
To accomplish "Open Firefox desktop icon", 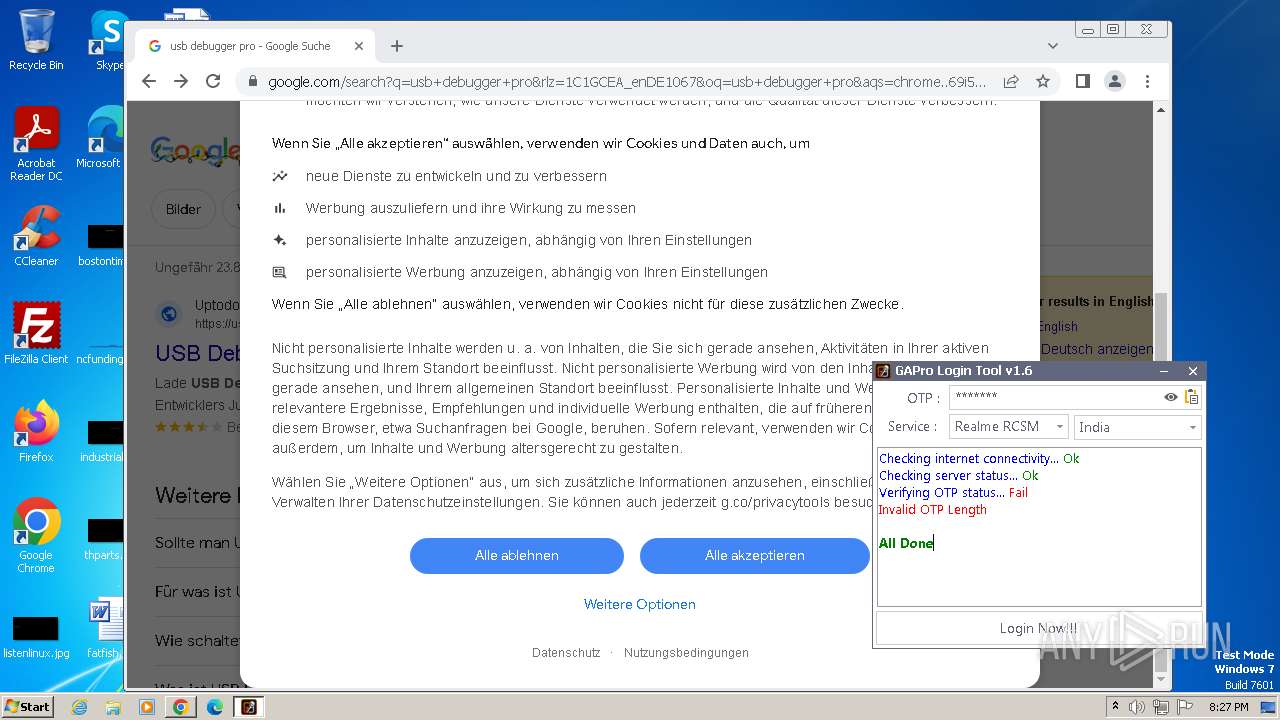I will [36, 432].
